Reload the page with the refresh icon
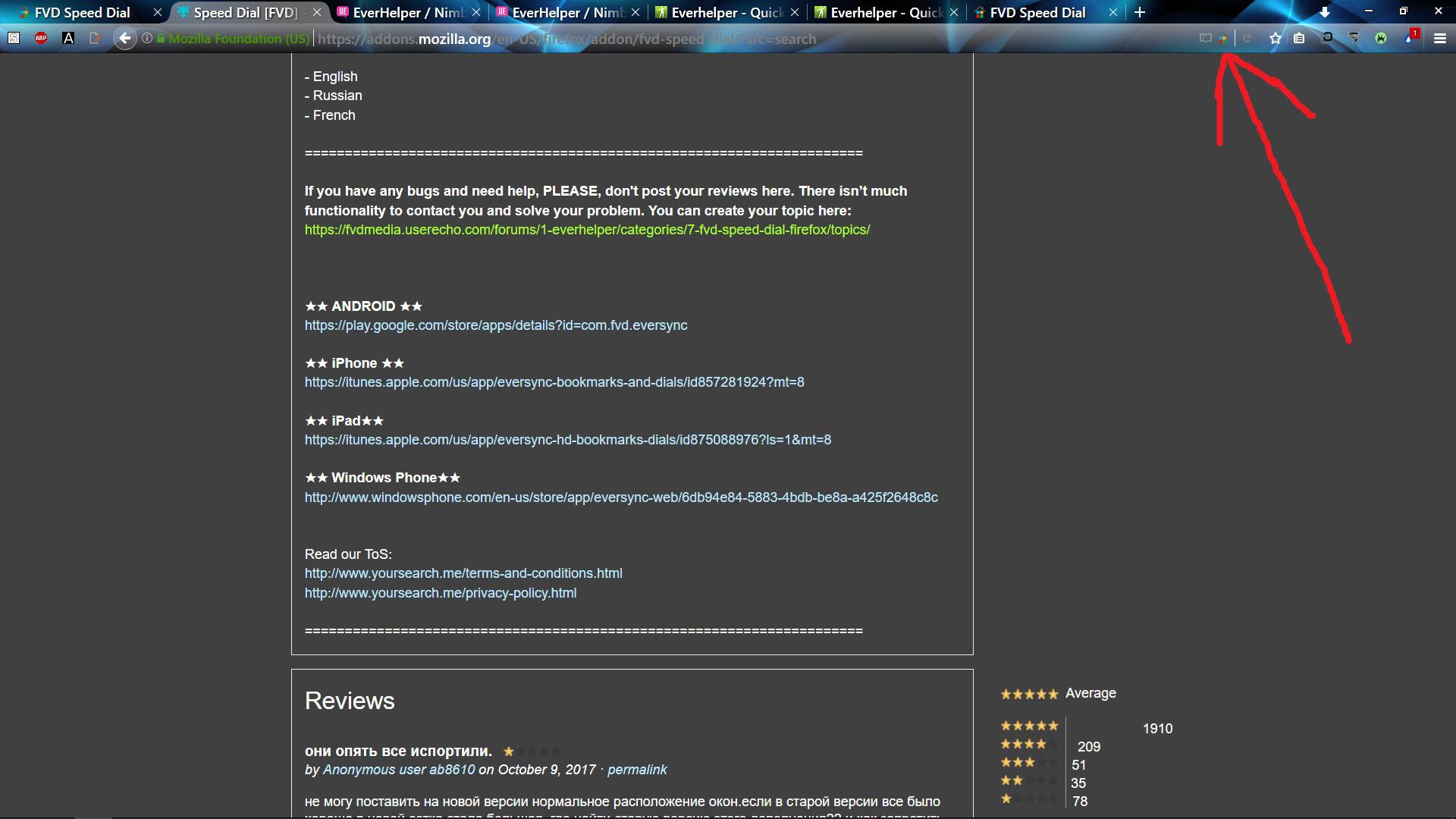 [x=1247, y=38]
